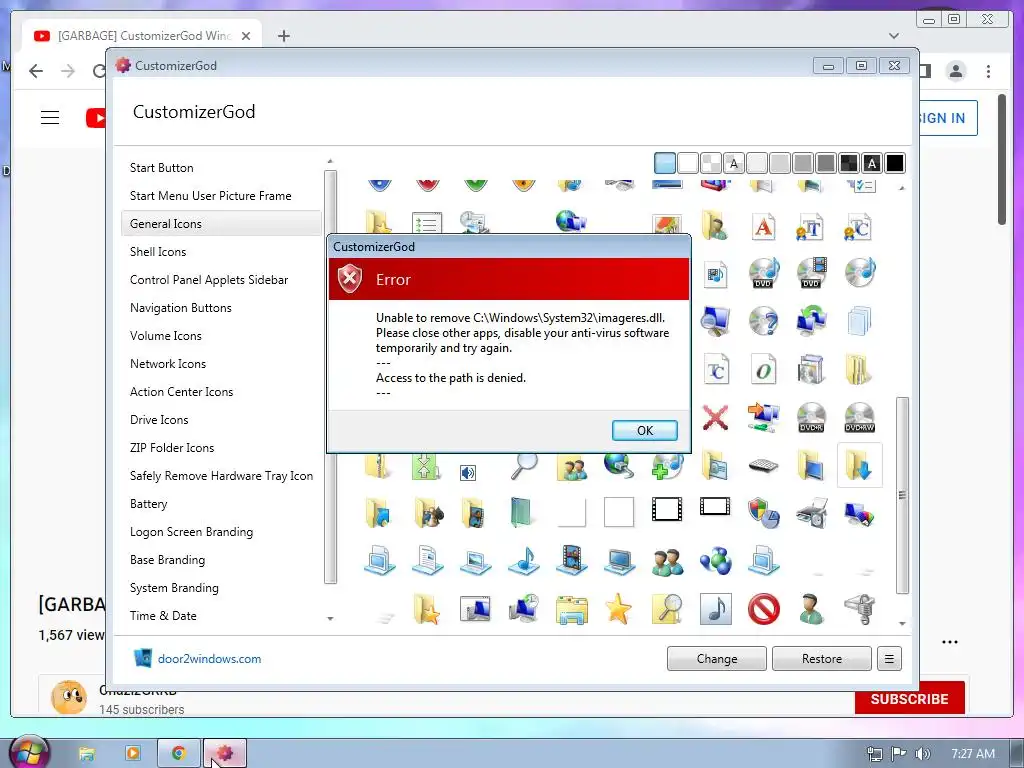Viewport: 1024px width, 768px height.
Task: Click the volume speaker tray icon
Action: pyautogui.click(x=922, y=754)
